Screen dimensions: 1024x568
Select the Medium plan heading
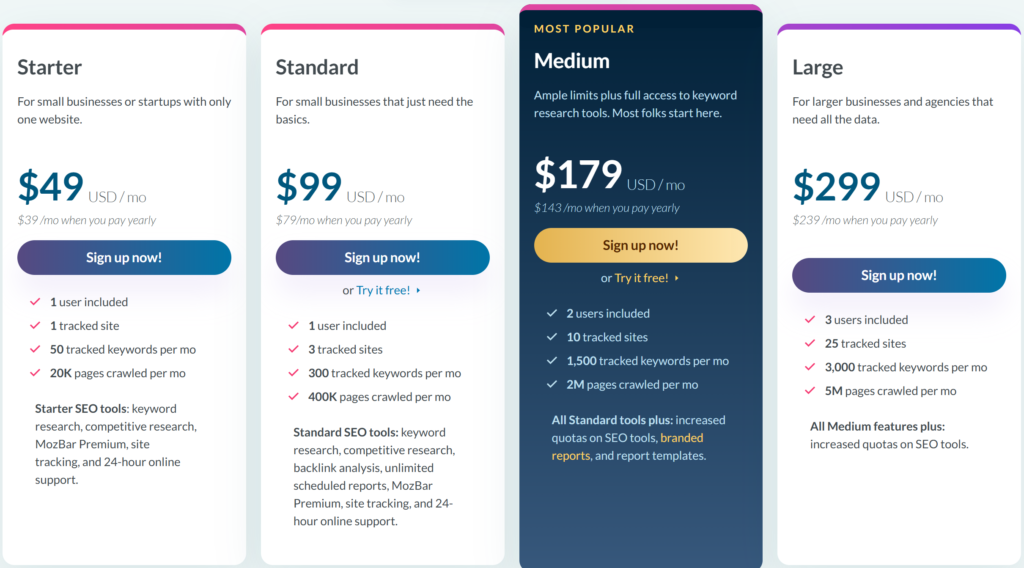(571, 61)
